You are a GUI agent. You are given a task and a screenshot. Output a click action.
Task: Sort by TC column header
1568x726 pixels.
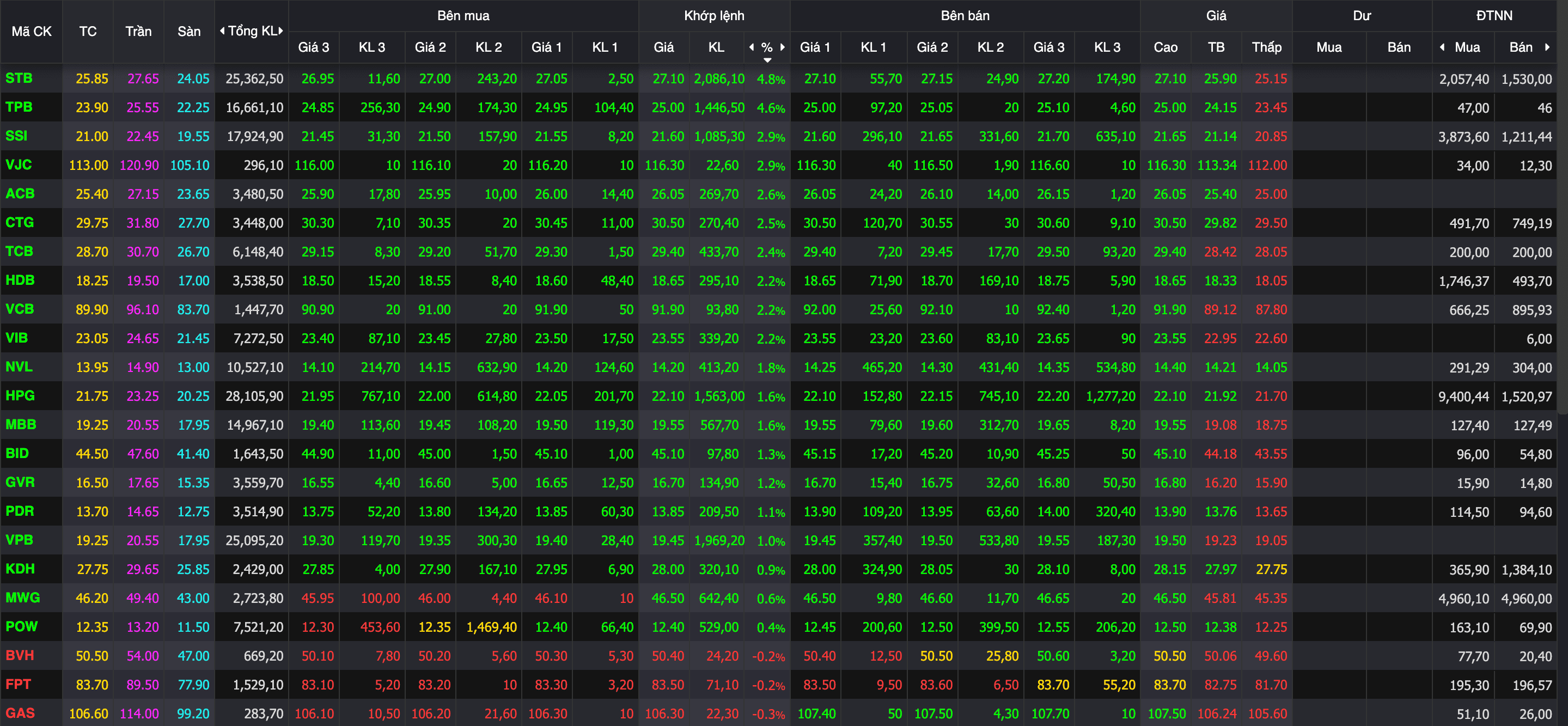tap(88, 31)
